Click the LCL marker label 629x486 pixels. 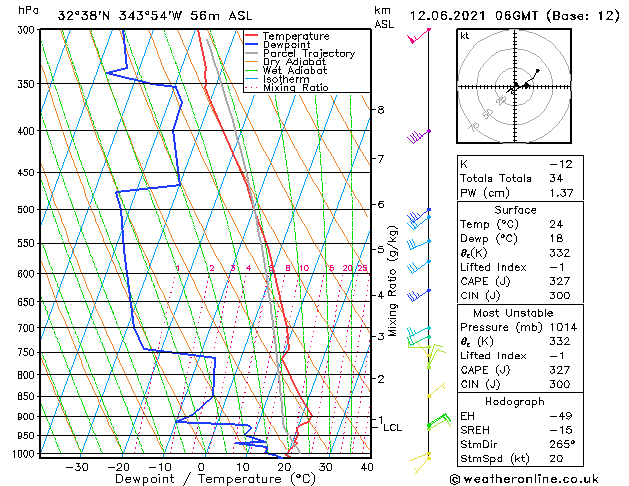[x=392, y=427]
